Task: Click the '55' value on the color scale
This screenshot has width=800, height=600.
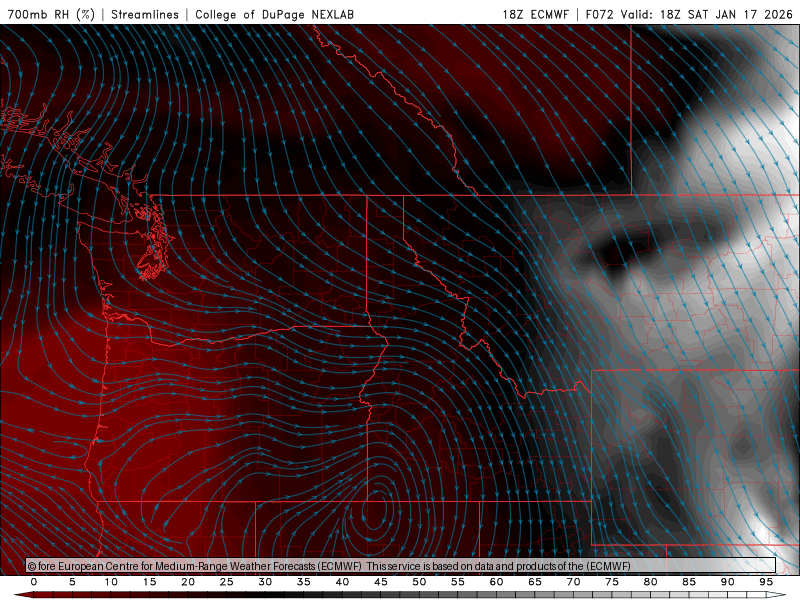Action: tap(458, 582)
